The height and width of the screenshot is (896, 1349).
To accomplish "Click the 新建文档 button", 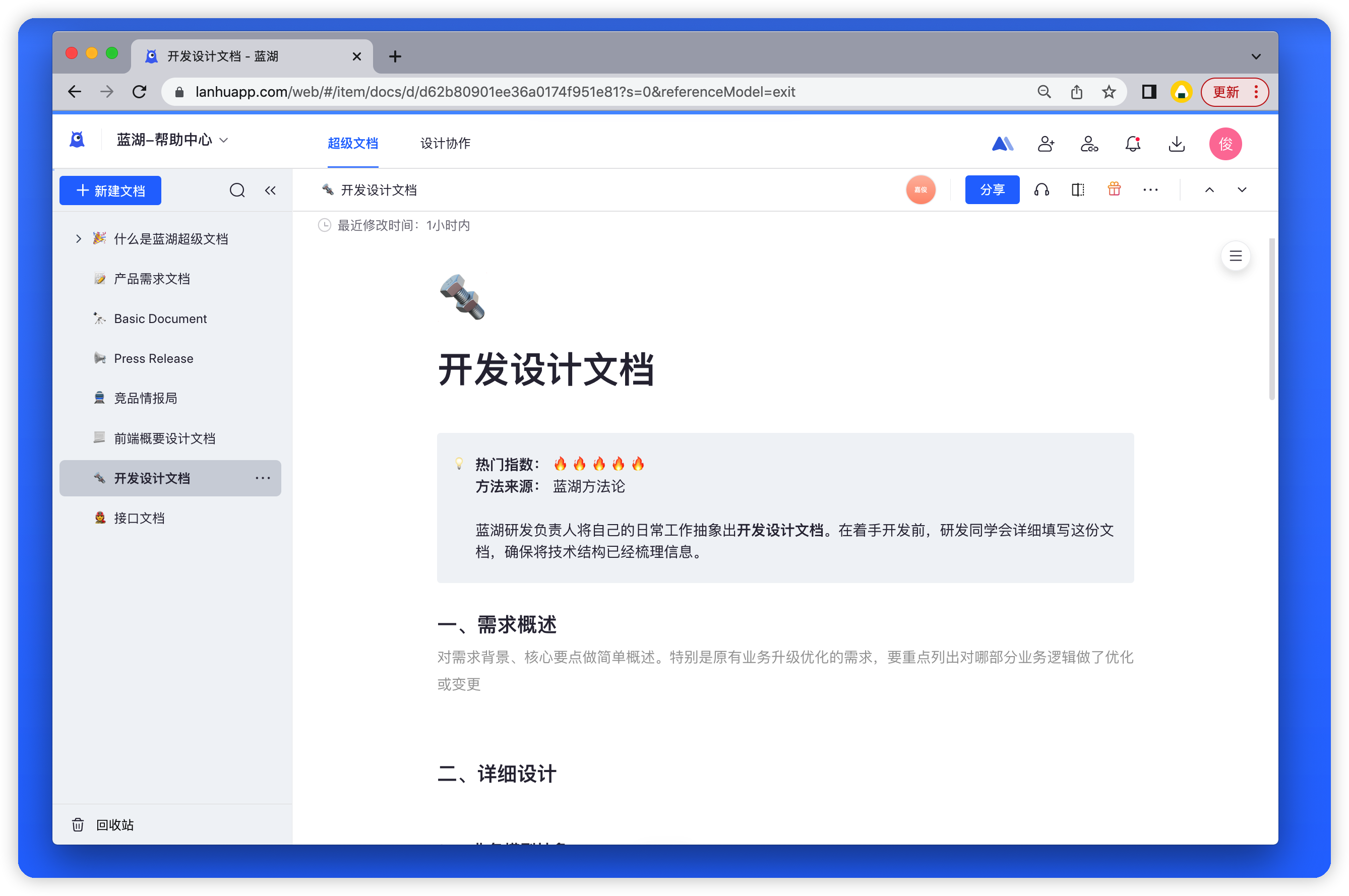I will (110, 190).
